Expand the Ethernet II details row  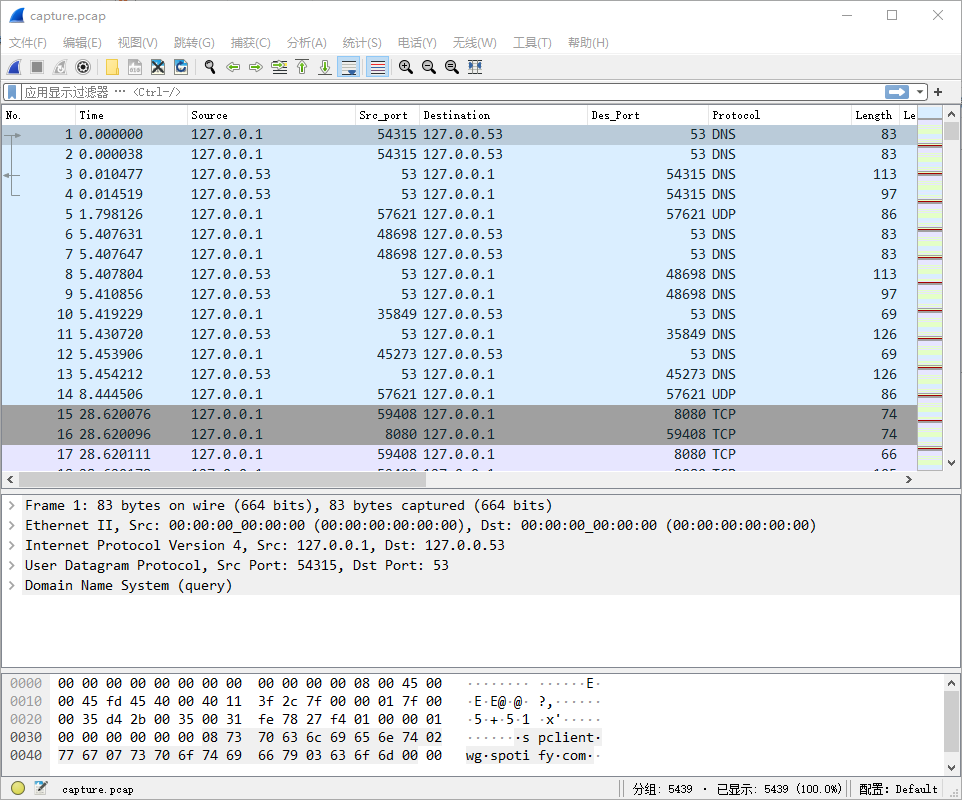pyautogui.click(x=12, y=525)
